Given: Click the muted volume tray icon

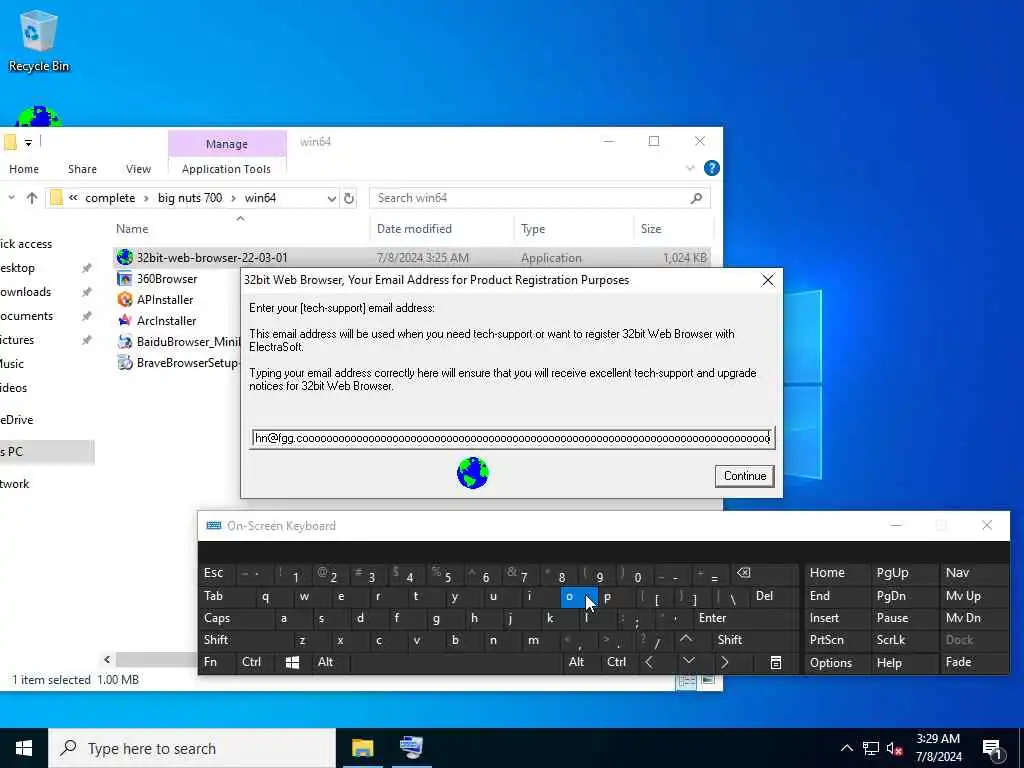Looking at the screenshot, I should click(x=895, y=748).
